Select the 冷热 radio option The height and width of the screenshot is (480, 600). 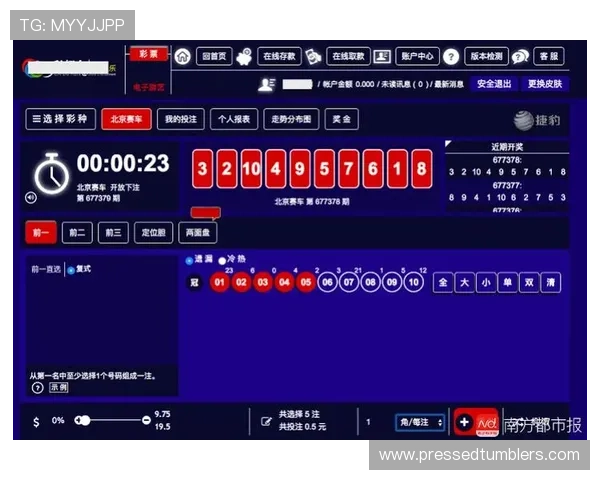point(222,260)
